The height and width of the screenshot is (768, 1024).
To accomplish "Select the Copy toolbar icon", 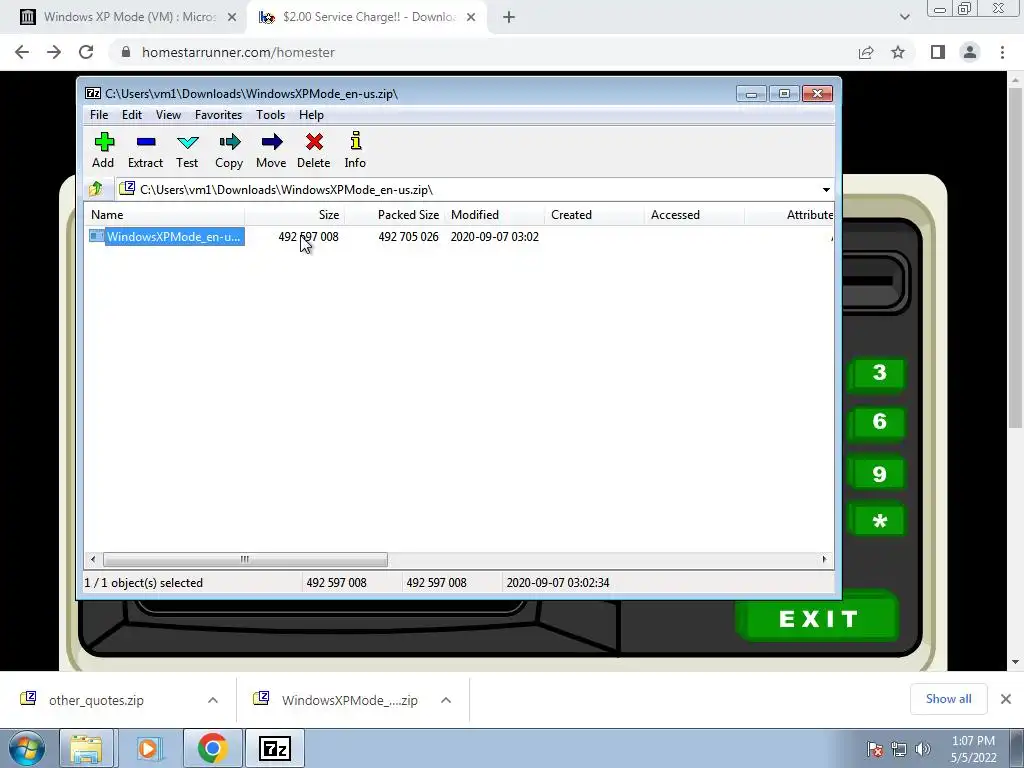I will tap(229, 142).
